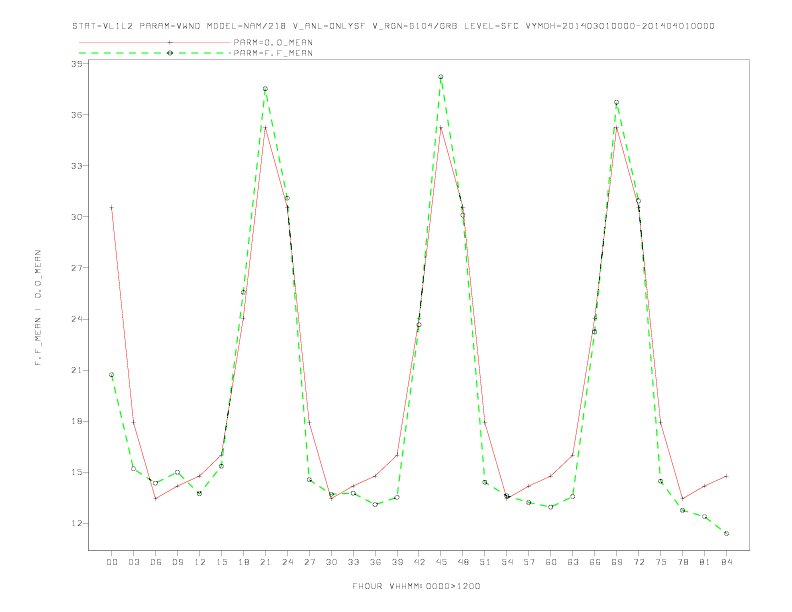The width and height of the screenshot is (792, 612).
Task: Click x-axis tick label 51
Action: click(485, 562)
